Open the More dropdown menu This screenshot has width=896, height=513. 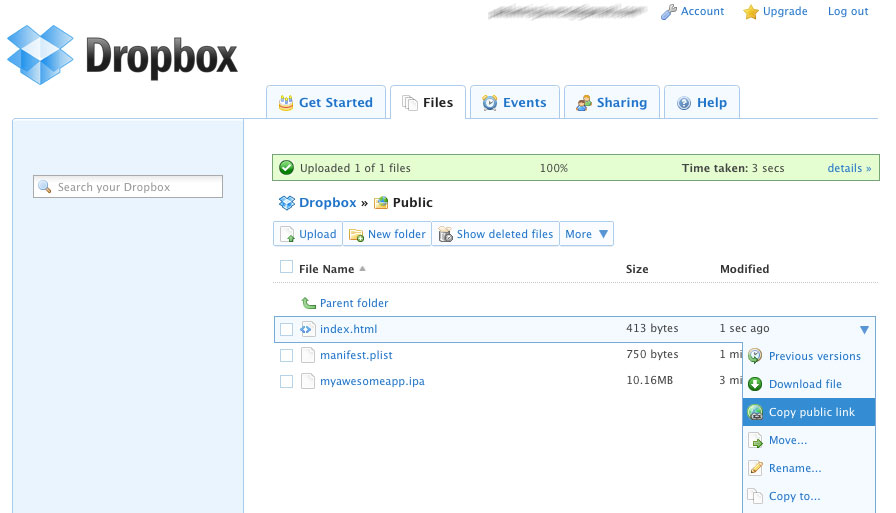click(x=586, y=234)
